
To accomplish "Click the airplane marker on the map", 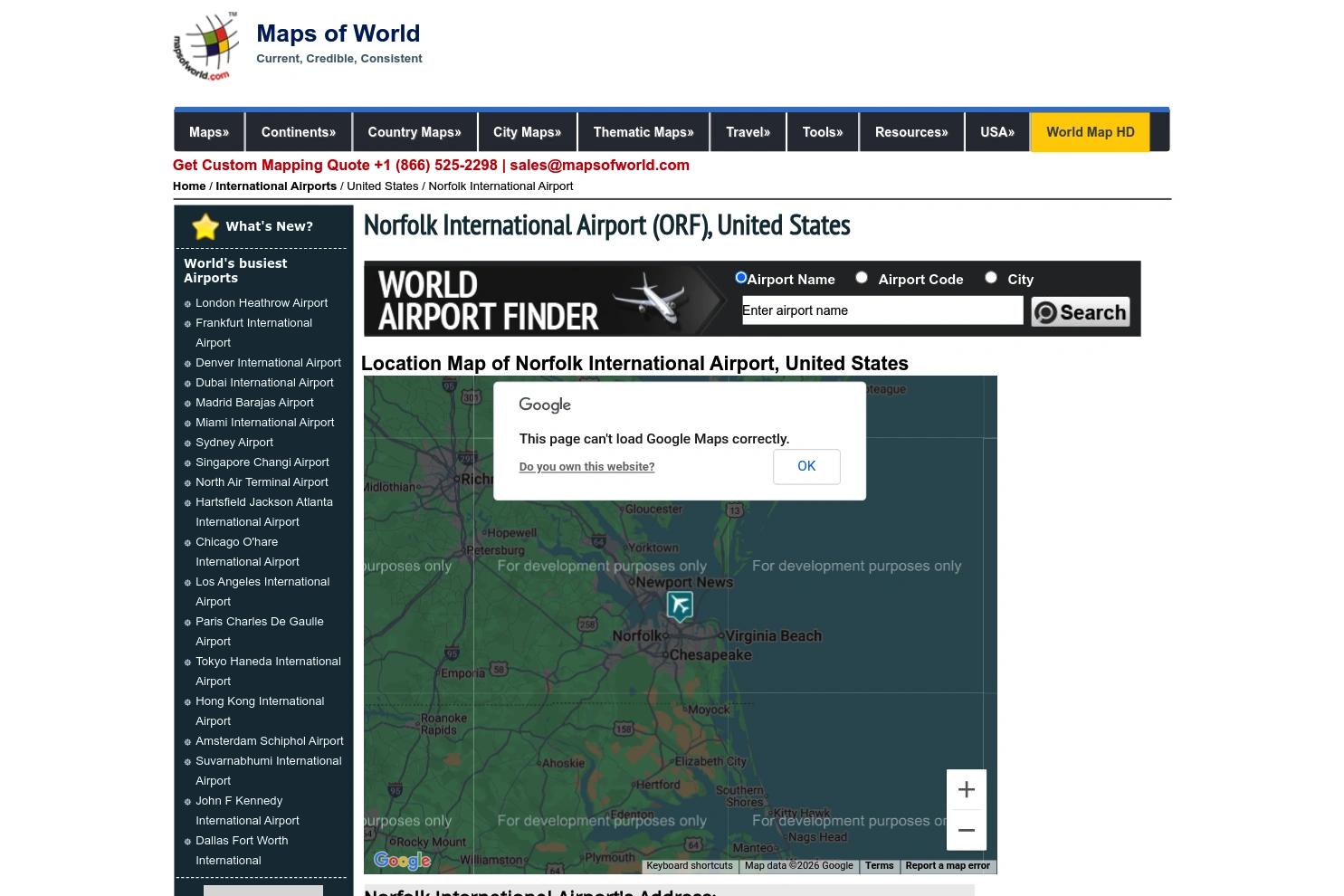I will tap(680, 605).
